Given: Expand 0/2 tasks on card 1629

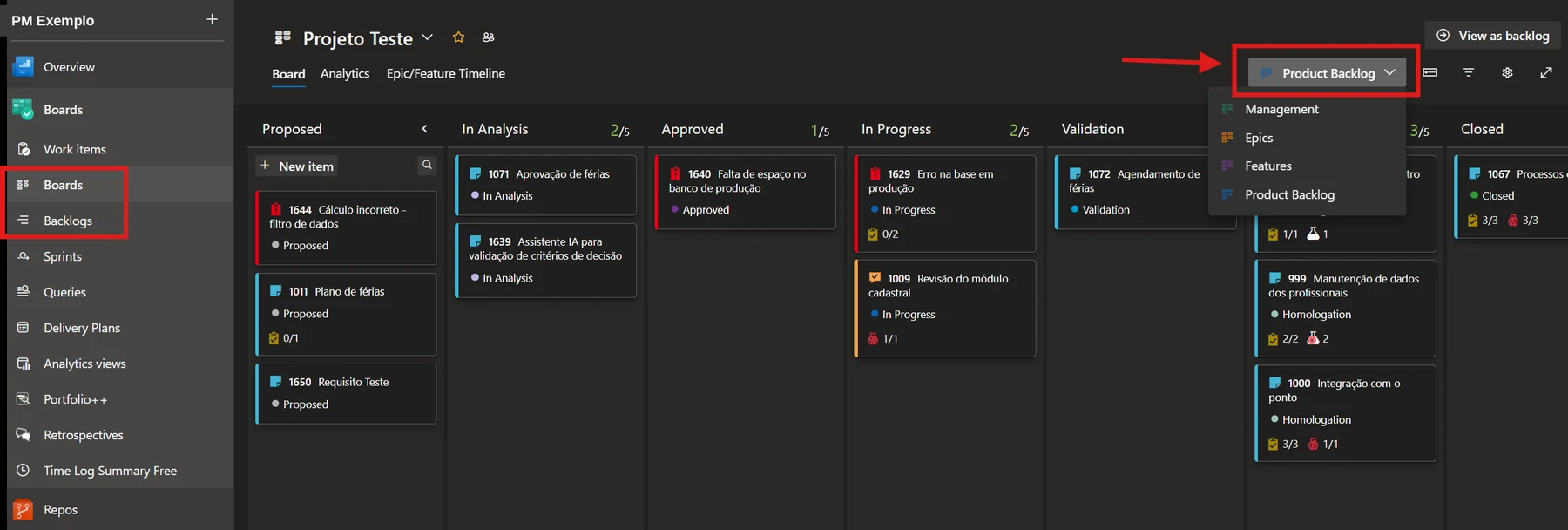Looking at the screenshot, I should point(883,234).
